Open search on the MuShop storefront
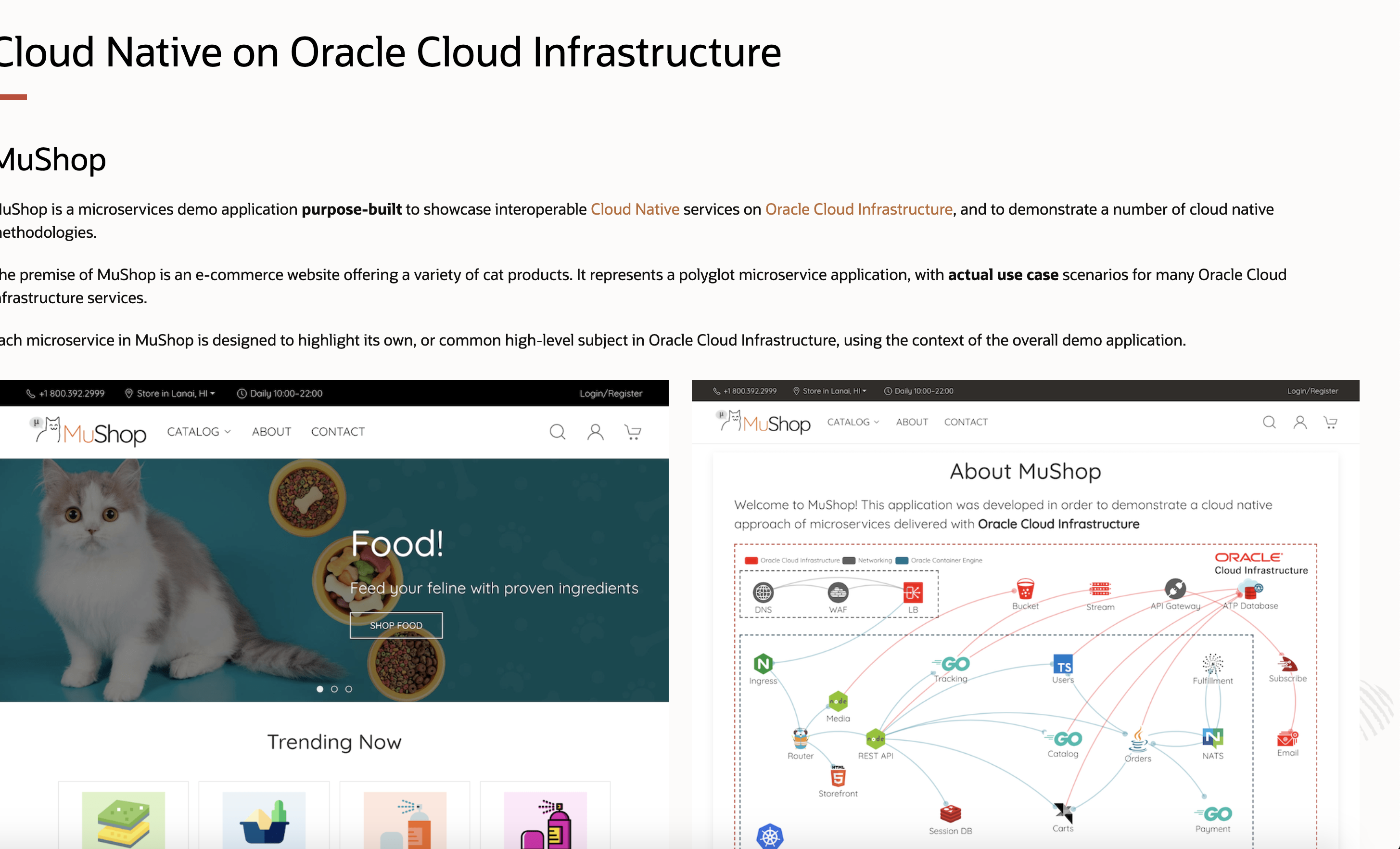The height and width of the screenshot is (849, 1400). (558, 432)
